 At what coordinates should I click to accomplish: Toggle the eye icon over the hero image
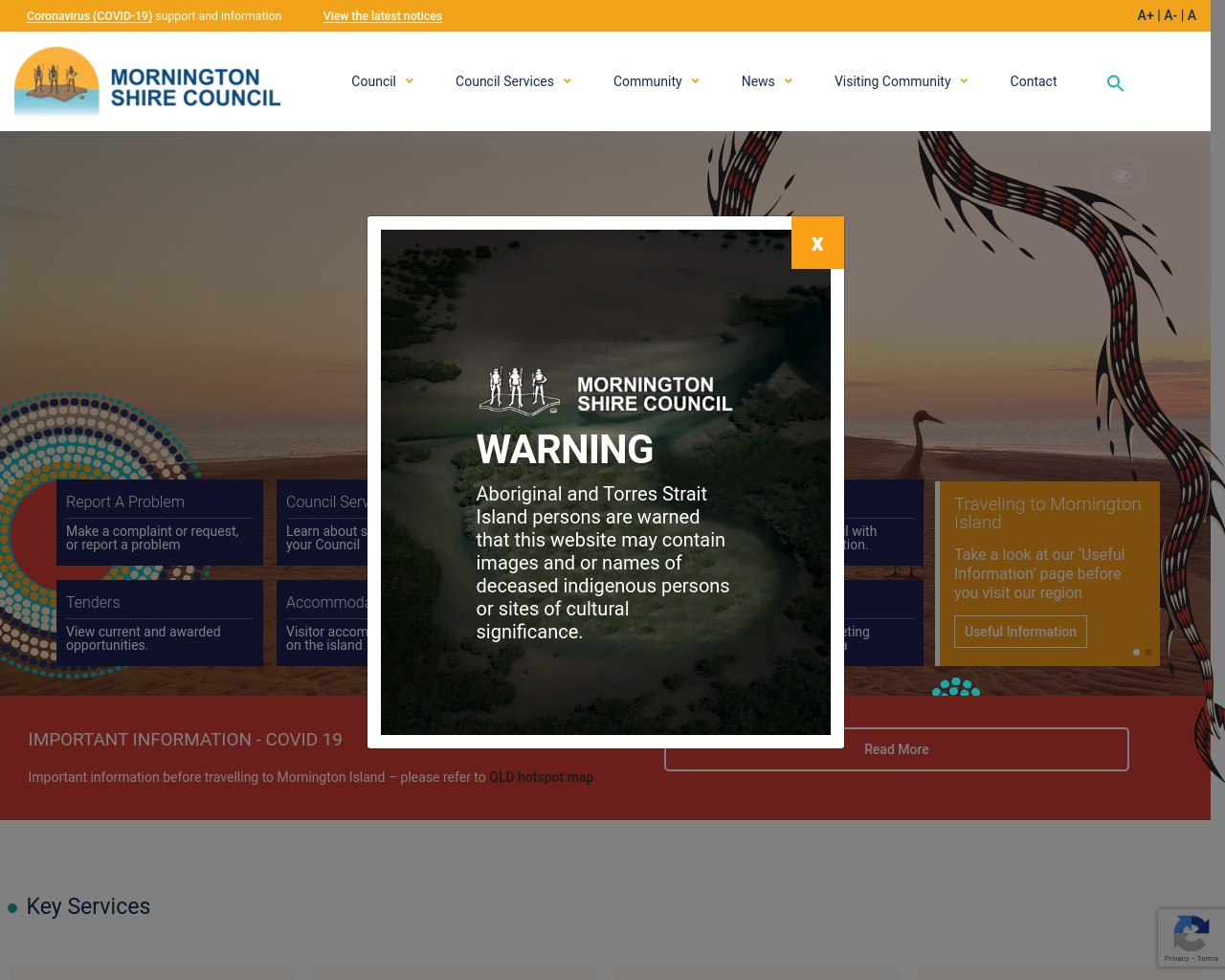click(x=1120, y=175)
